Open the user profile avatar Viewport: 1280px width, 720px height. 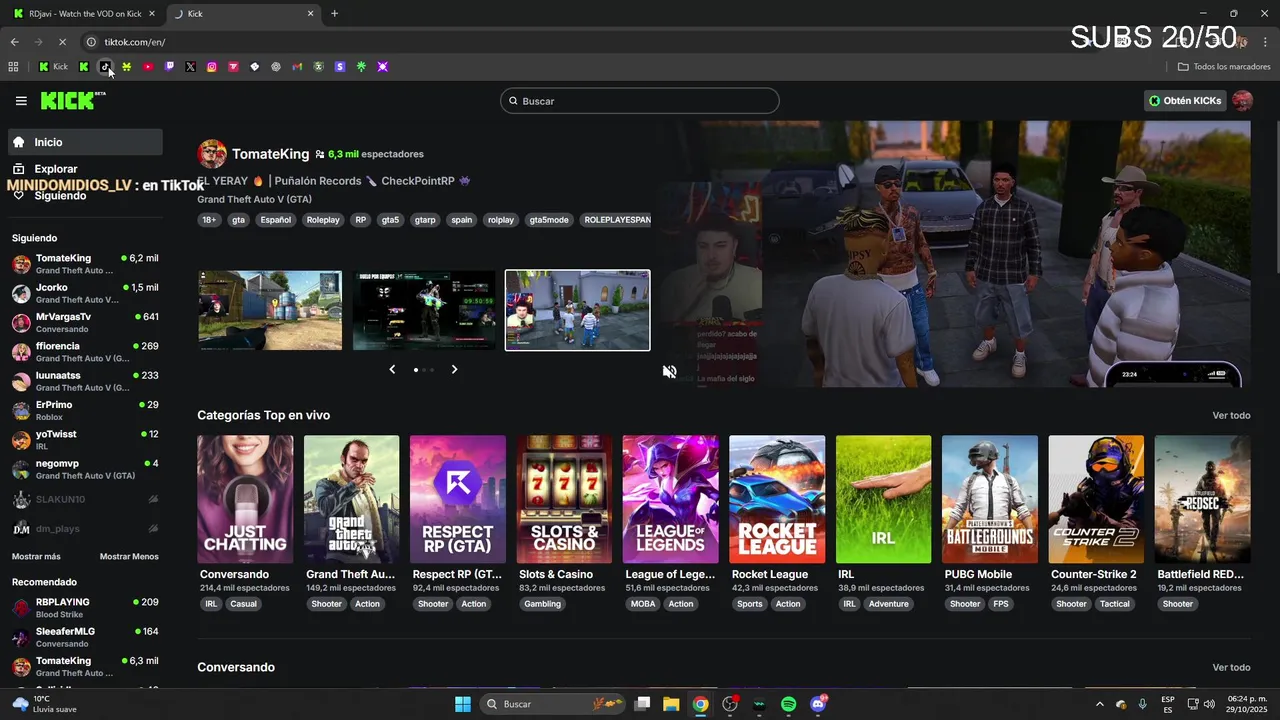pos(1242,100)
